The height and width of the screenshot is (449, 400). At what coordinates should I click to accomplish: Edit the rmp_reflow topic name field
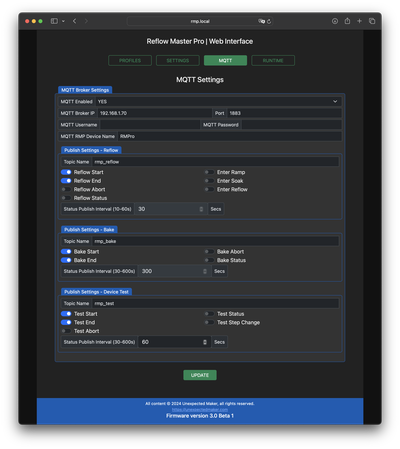(215, 162)
